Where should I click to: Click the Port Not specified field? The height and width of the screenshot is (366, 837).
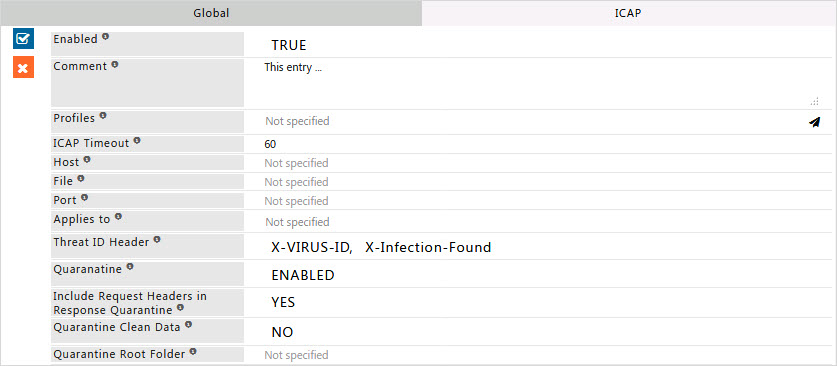point(538,201)
